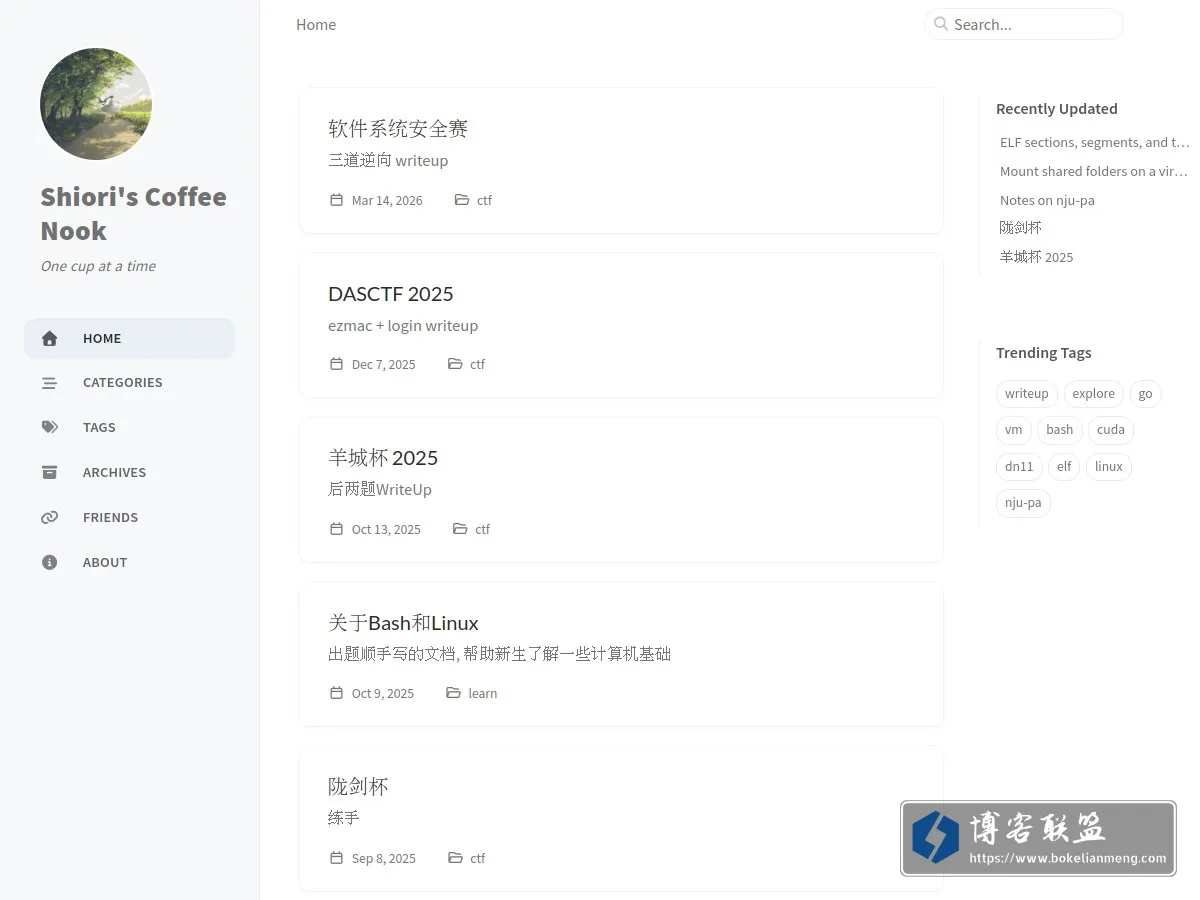Open 'Mount shared folders on a vir…' link
This screenshot has width=1200, height=900.
[x=1094, y=171]
